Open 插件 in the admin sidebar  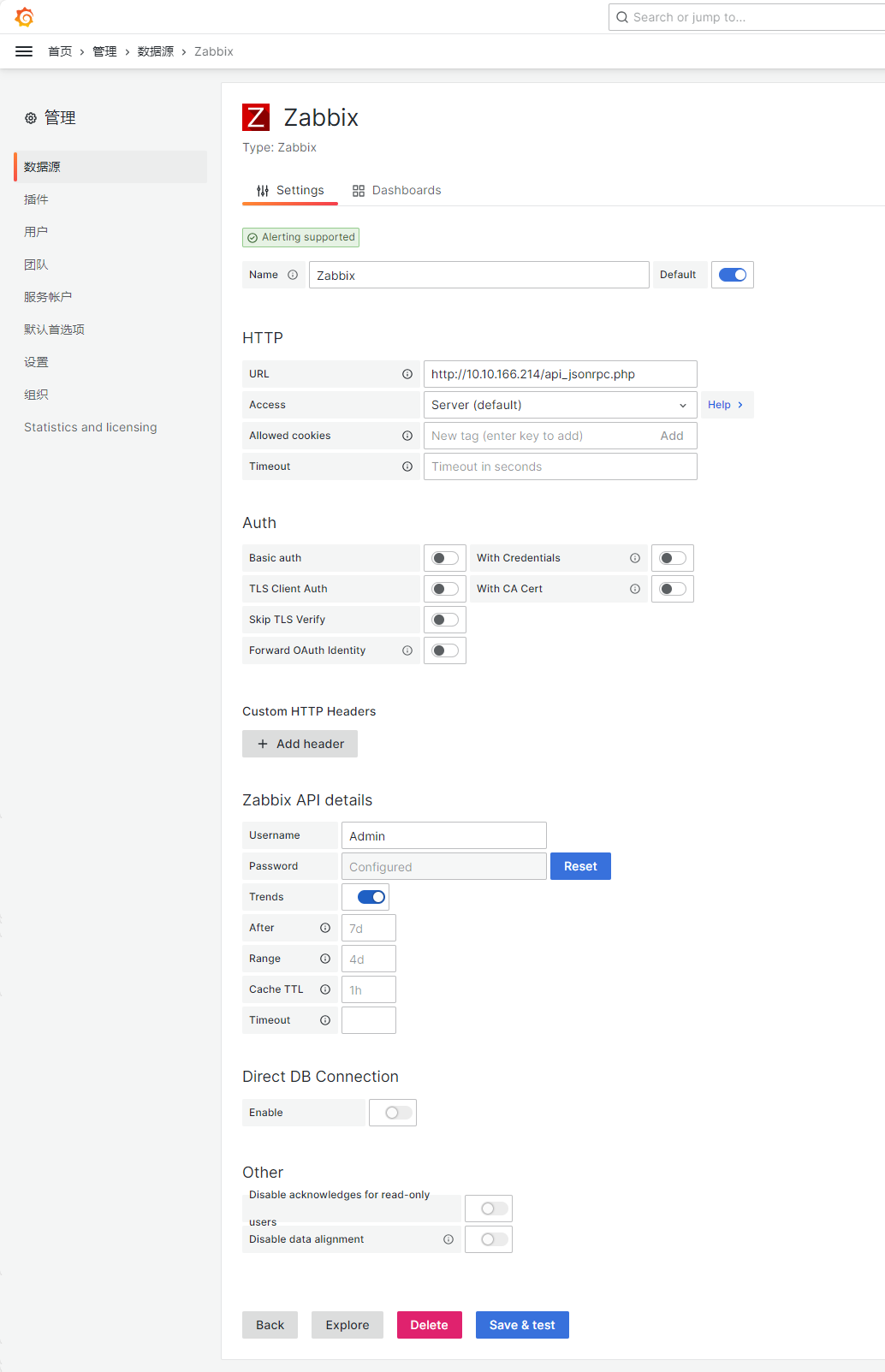(x=36, y=199)
